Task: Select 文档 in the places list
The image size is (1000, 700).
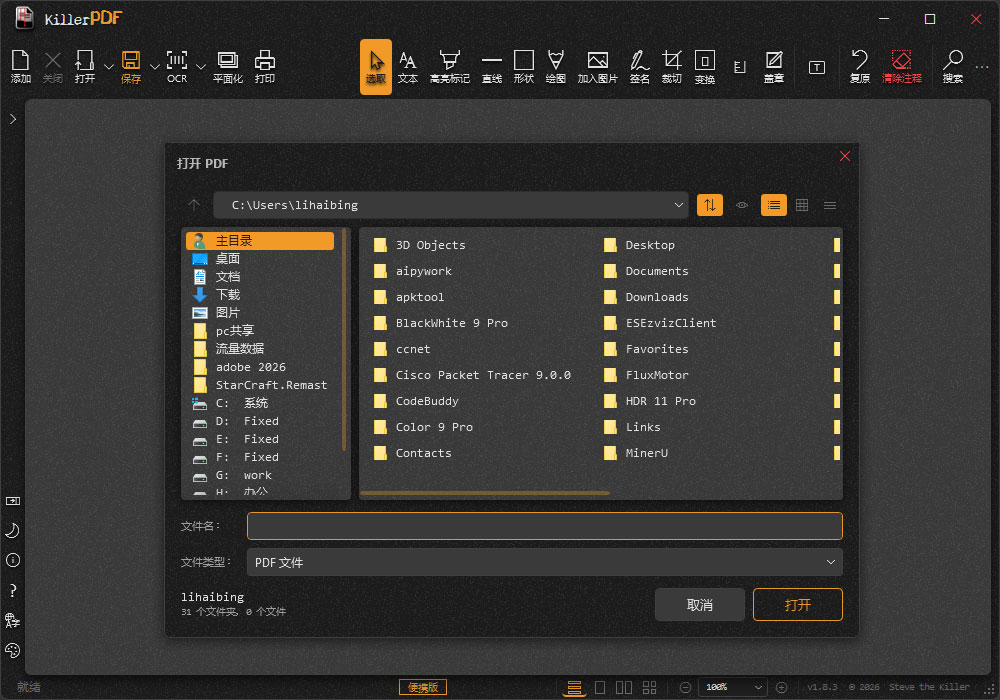Action: (260, 277)
